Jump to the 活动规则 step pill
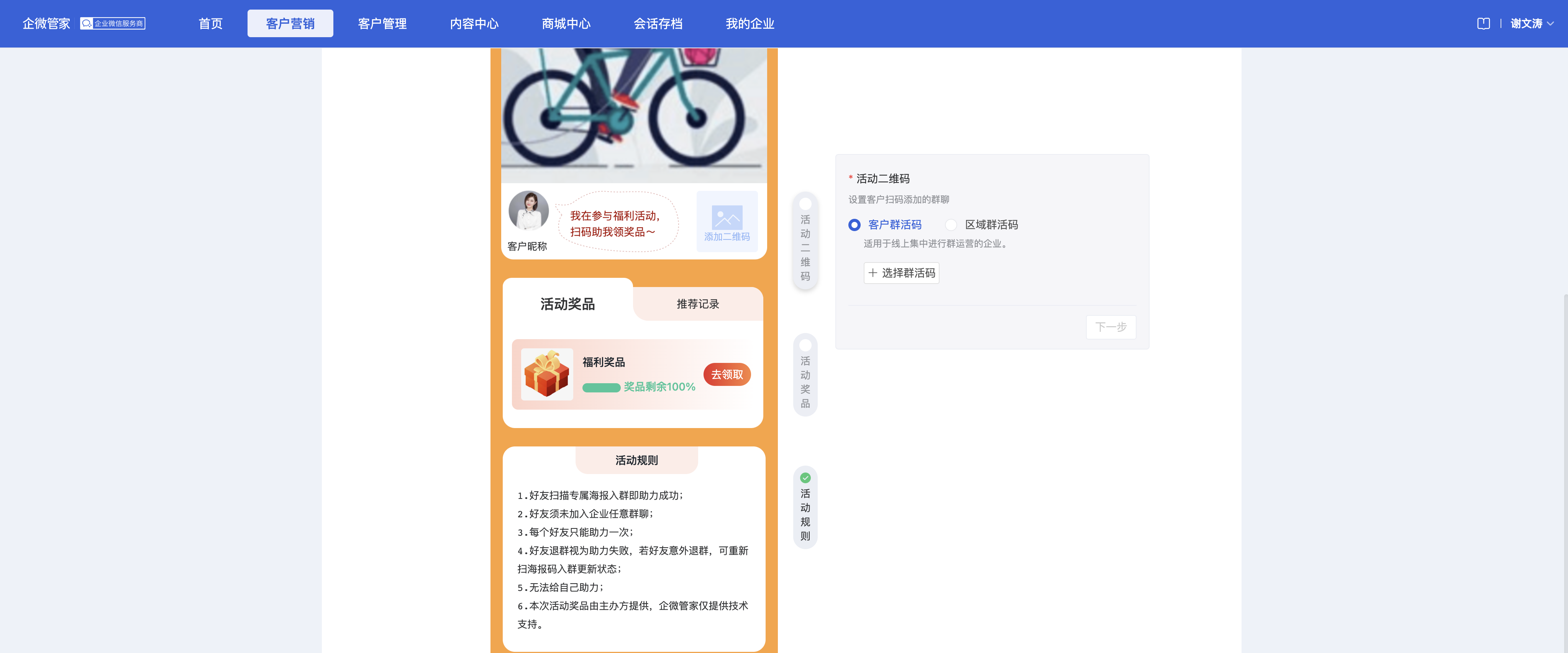 805,507
